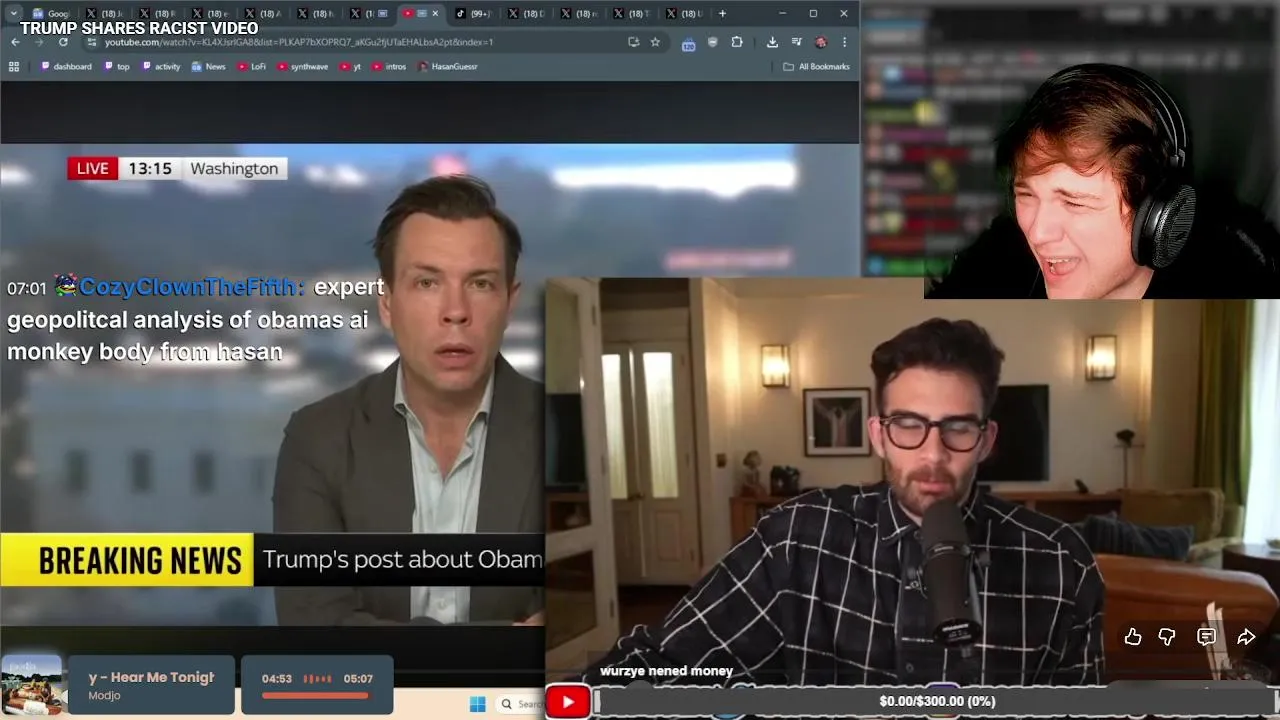Image resolution: width=1280 pixels, height=720 pixels.
Task: Open the News bookmark
Action: click(x=209, y=66)
